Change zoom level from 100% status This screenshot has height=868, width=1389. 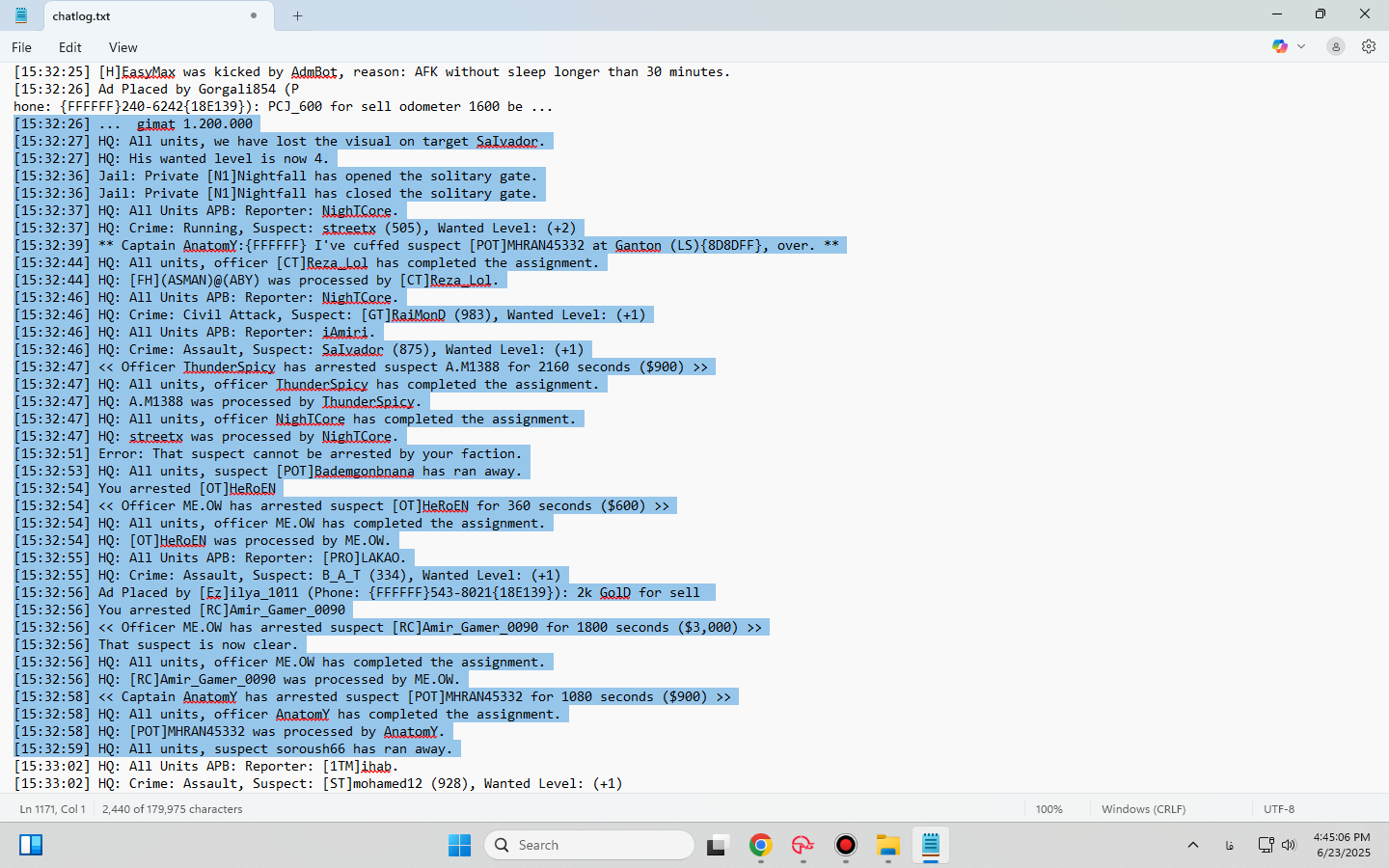1049,809
